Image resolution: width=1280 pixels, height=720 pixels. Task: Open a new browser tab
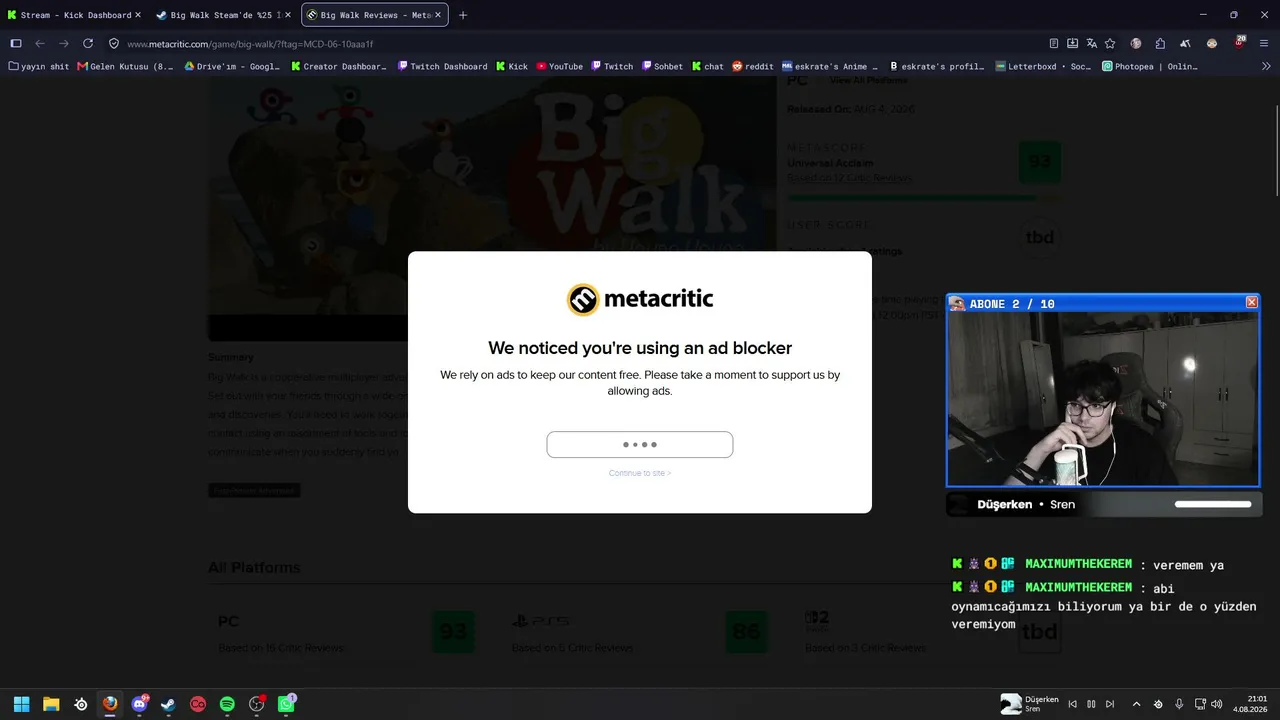click(463, 15)
